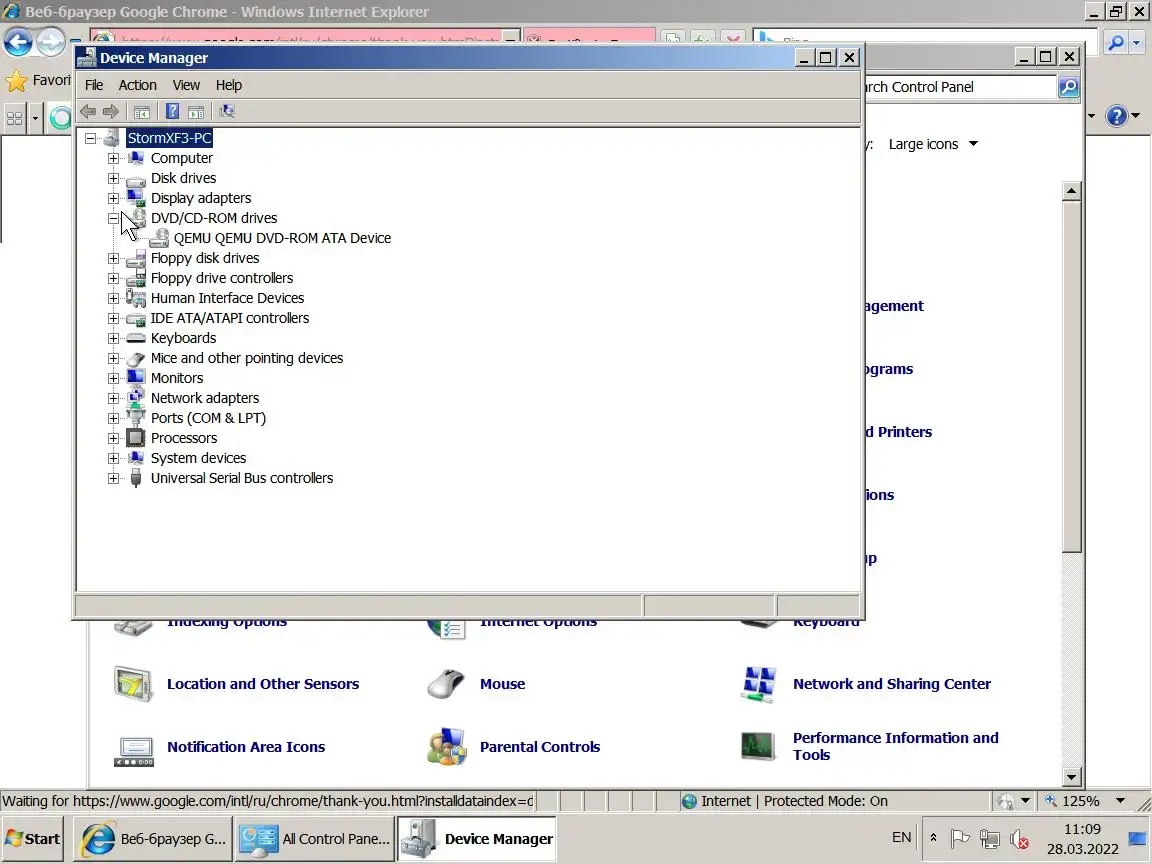Screen dimensions: 1152x864
Task: Open the Notification Area Icons link
Action: point(246,747)
